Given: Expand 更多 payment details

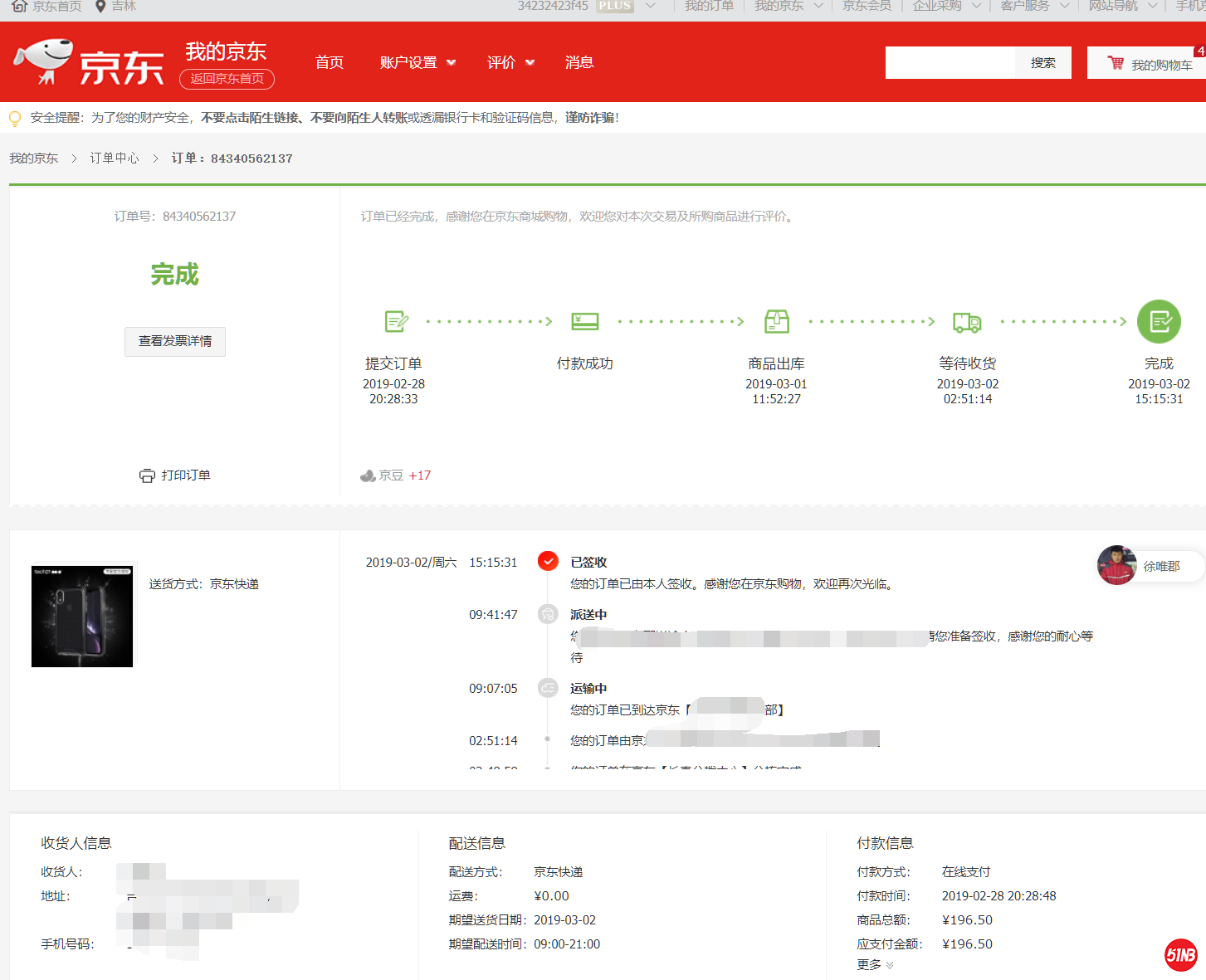Looking at the screenshot, I should pyautogui.click(x=875, y=965).
